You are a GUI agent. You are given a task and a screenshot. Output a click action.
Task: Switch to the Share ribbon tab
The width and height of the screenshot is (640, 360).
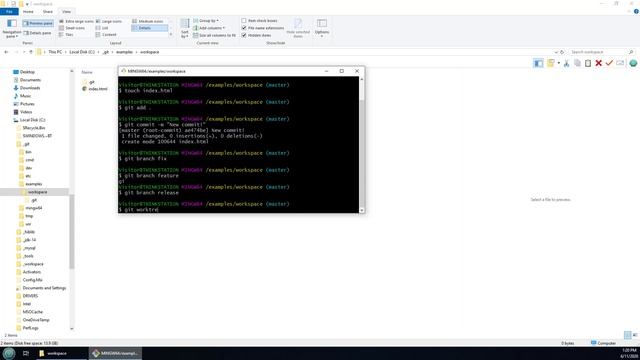(x=48, y=12)
